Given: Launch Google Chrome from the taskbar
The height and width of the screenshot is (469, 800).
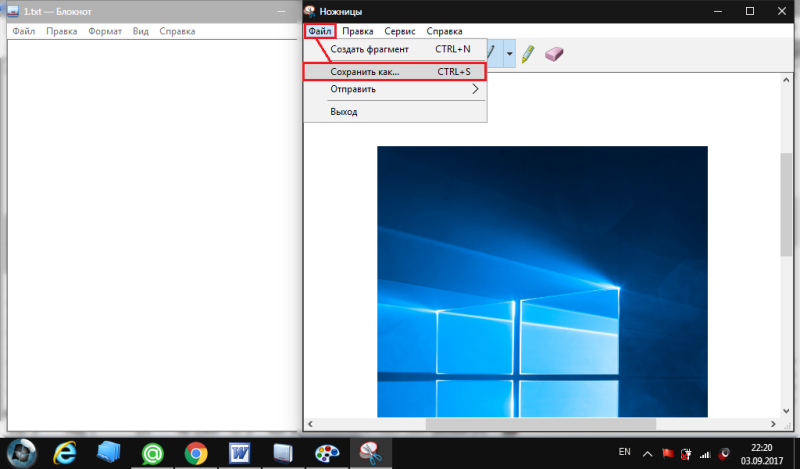Looking at the screenshot, I should point(196,453).
